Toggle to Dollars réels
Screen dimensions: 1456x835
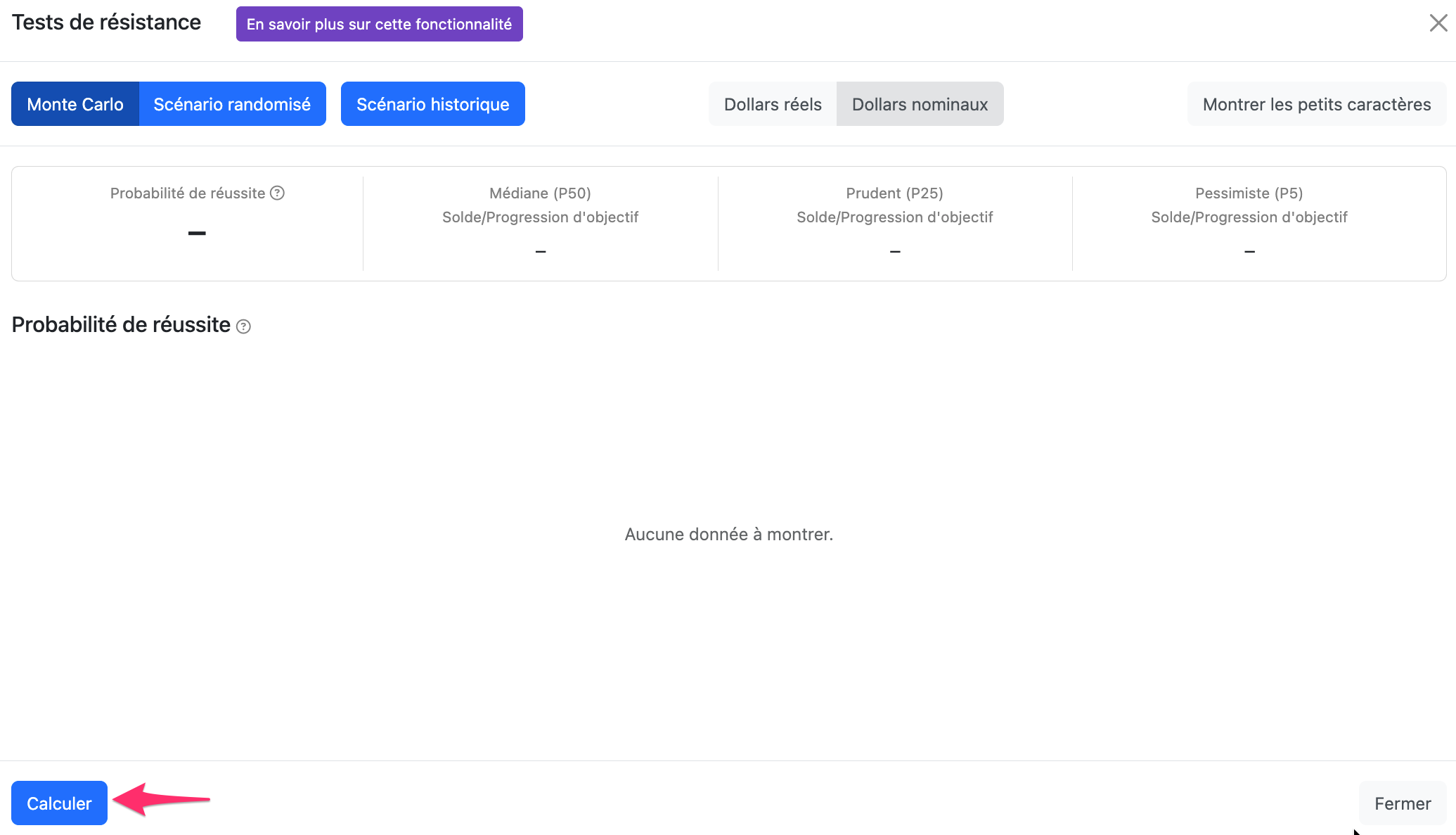click(773, 104)
